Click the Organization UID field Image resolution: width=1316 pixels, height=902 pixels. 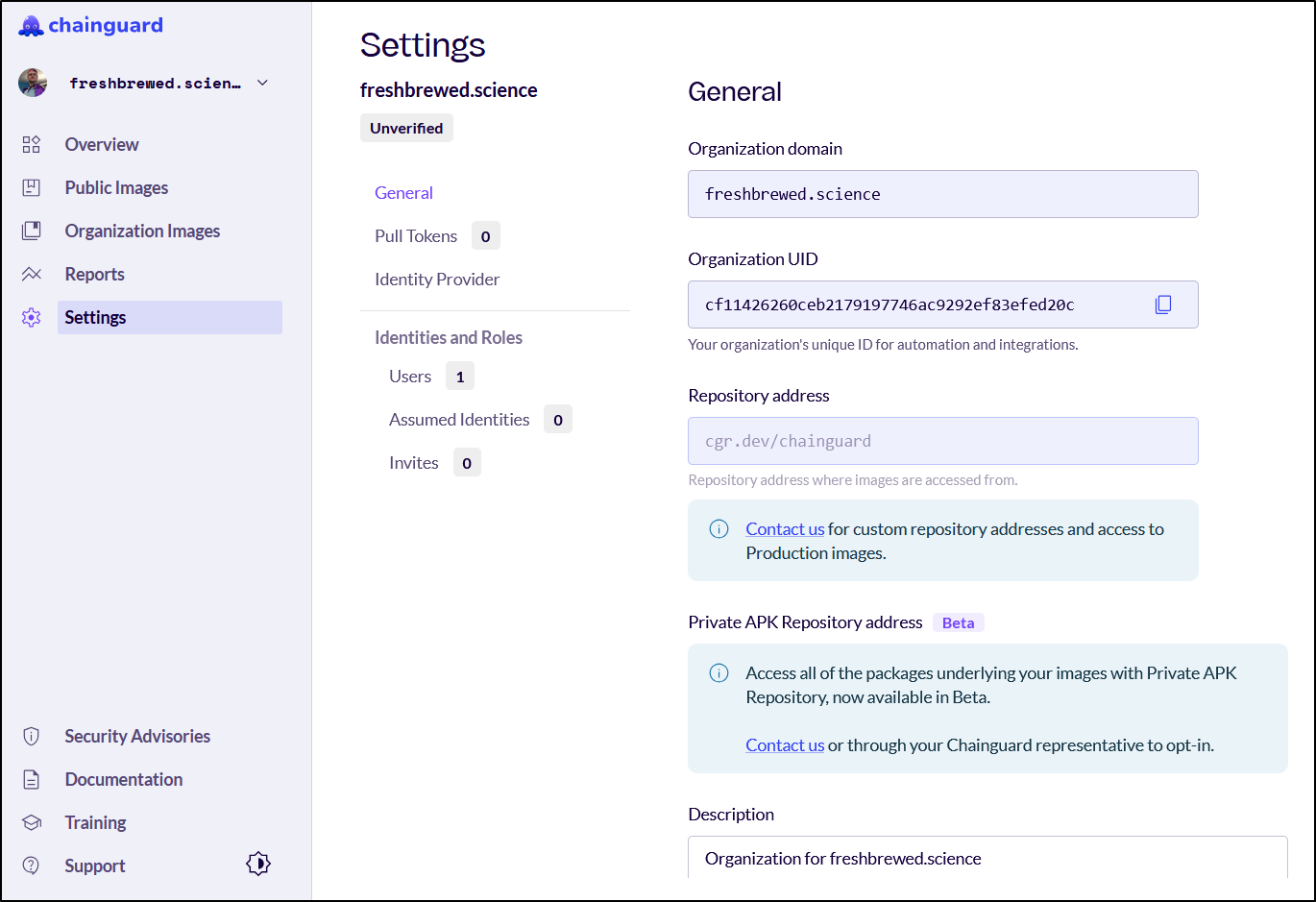(x=943, y=305)
